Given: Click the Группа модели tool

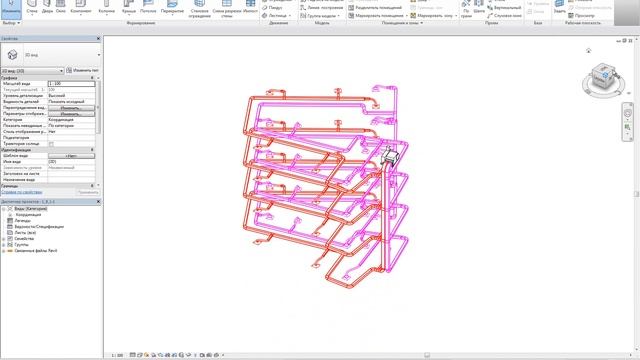Looking at the screenshot, I should coord(320,16).
